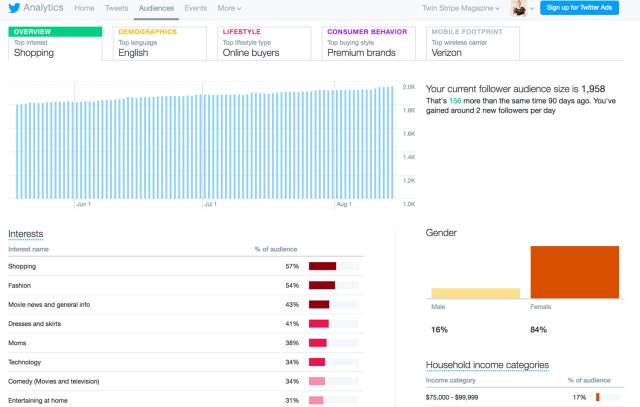Click the Fashion interest percentage bar

333,285
